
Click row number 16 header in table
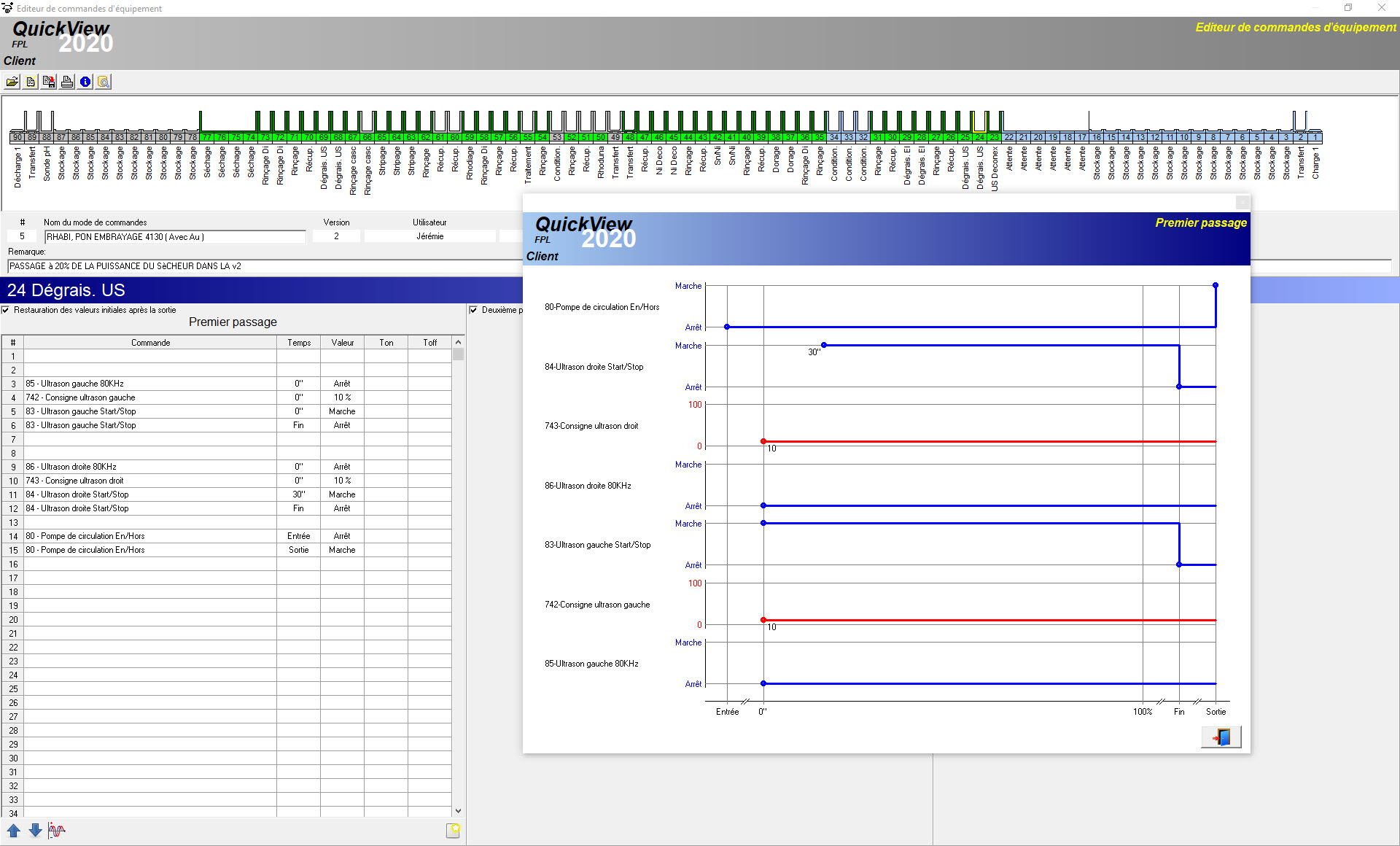point(13,564)
